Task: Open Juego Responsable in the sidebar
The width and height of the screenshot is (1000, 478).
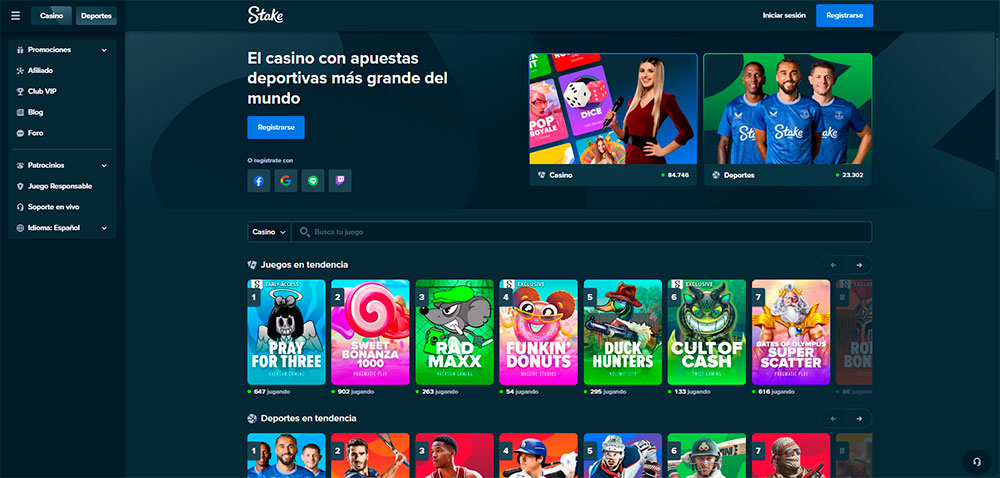Action: [x=62, y=187]
